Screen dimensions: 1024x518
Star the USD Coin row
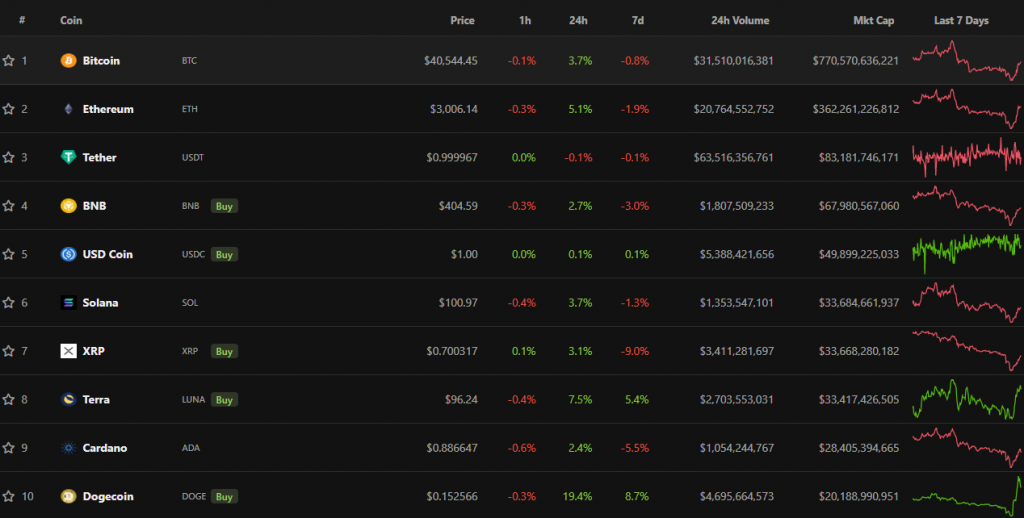8,254
